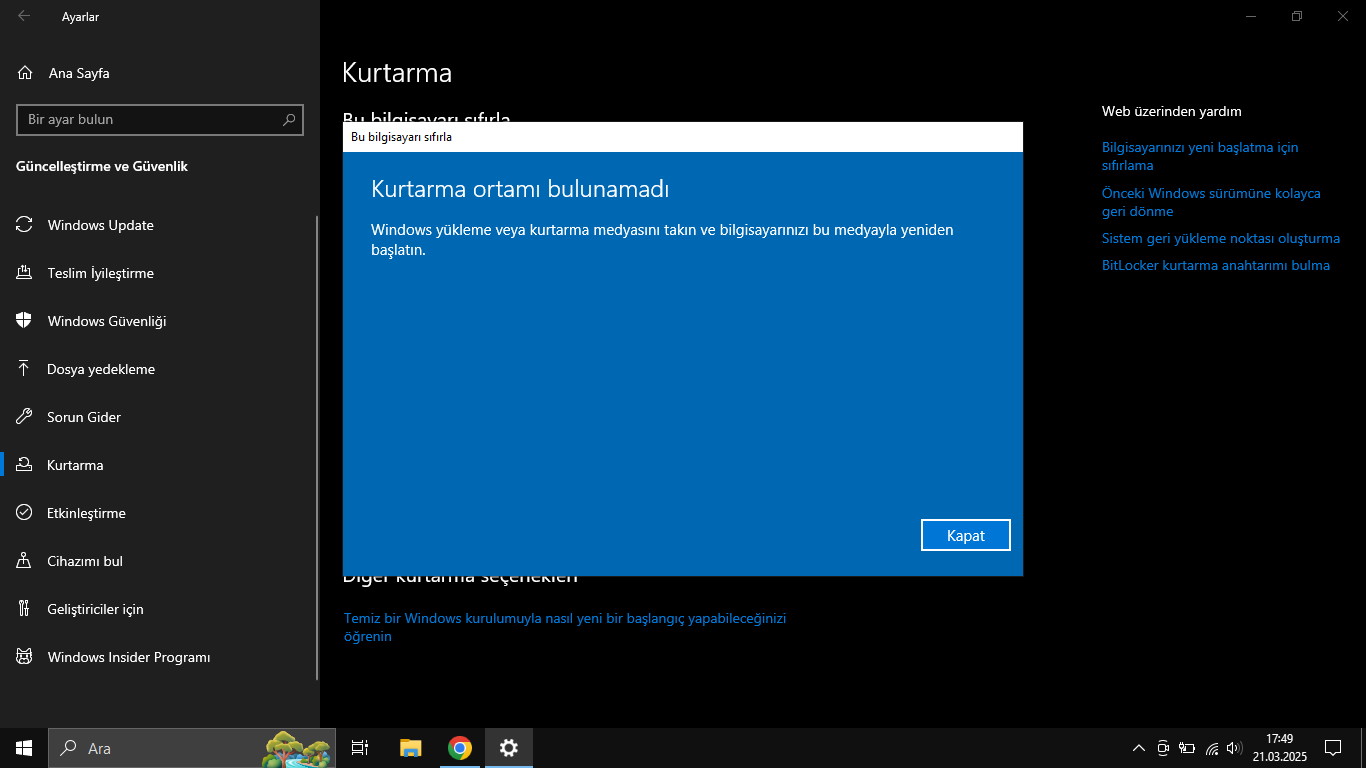Open the notification center icon

tap(1333, 748)
